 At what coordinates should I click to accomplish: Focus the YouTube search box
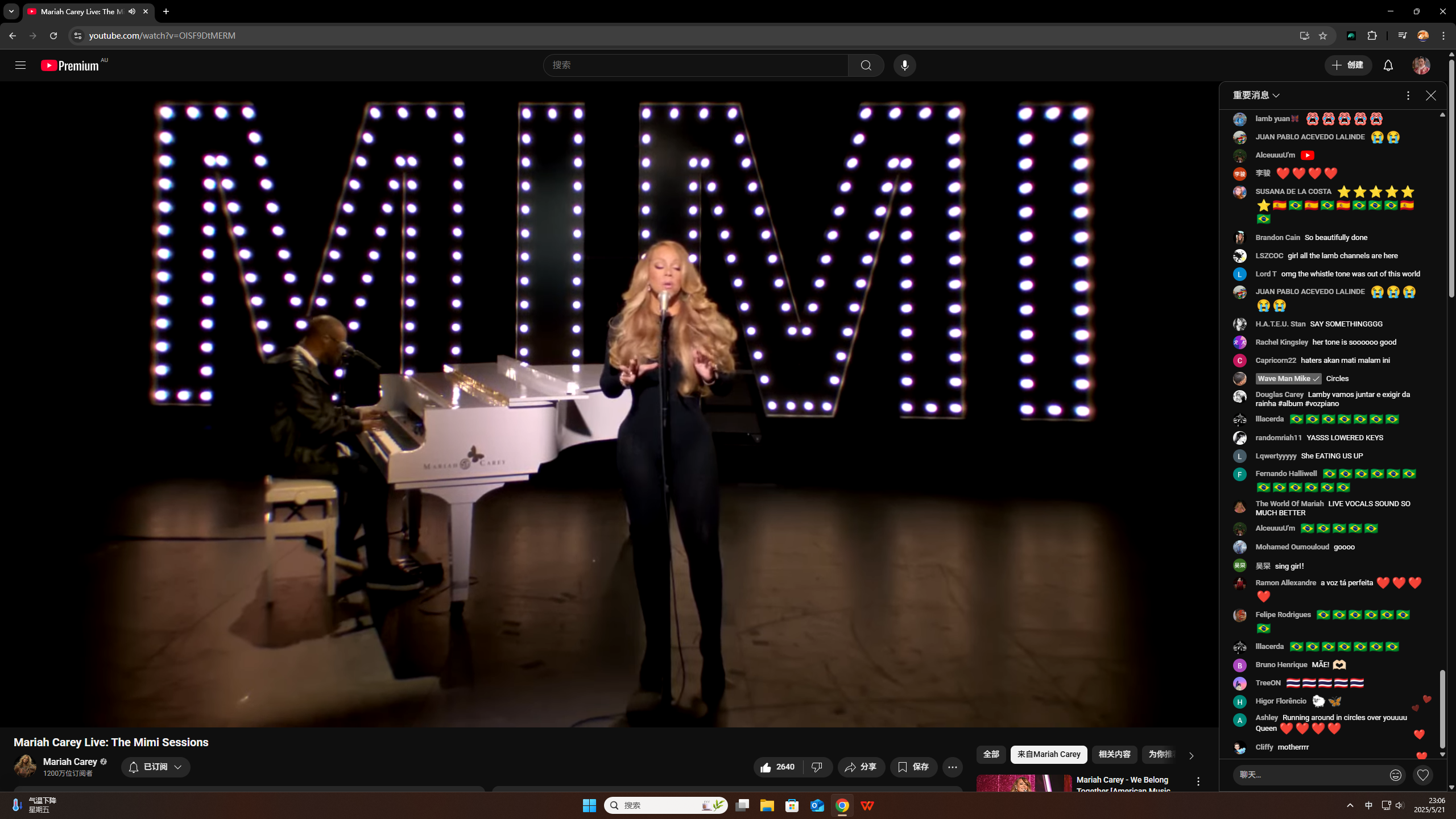(x=696, y=65)
